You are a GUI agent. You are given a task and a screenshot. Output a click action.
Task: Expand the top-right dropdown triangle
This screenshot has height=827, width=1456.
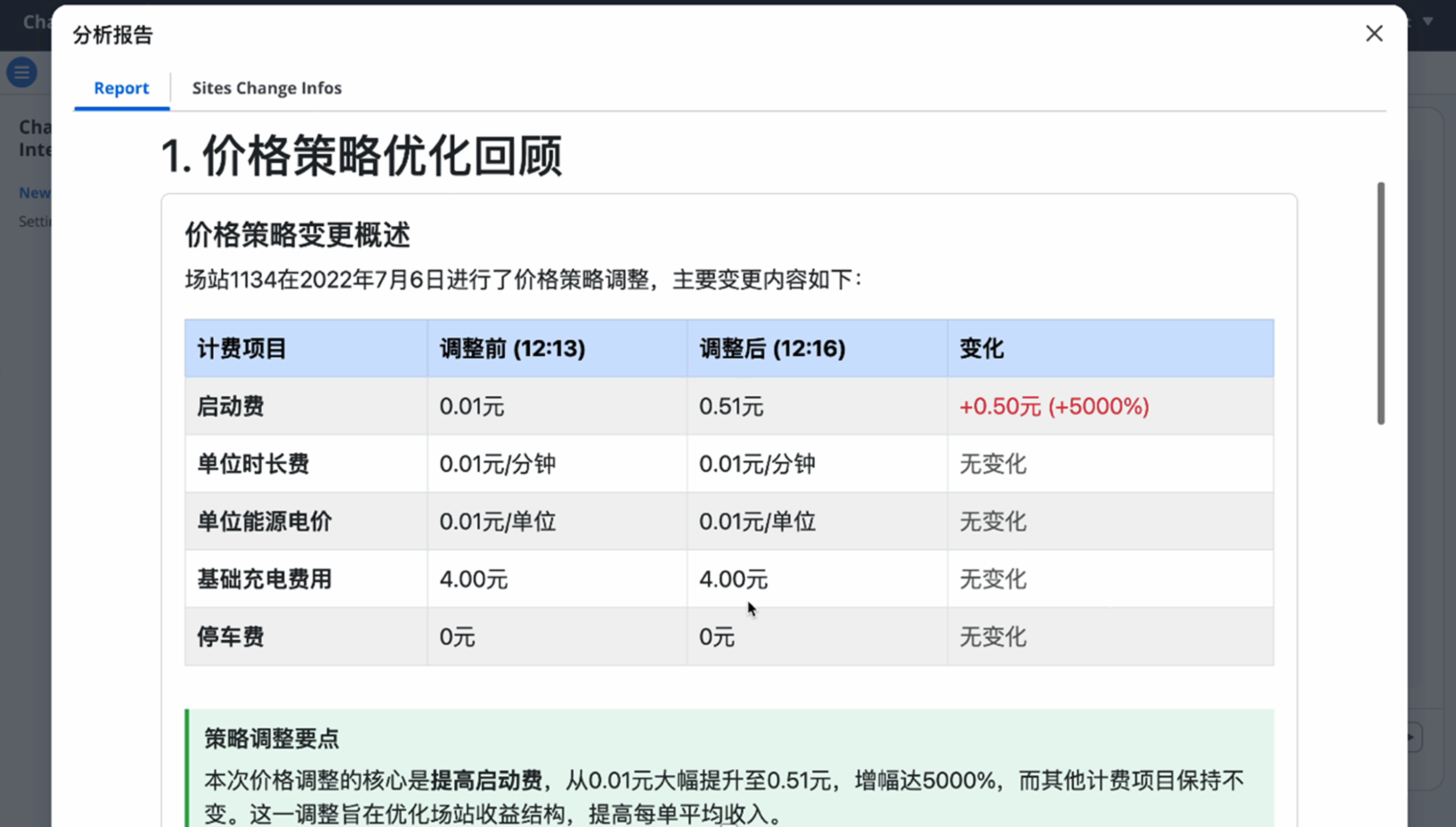tap(1427, 22)
